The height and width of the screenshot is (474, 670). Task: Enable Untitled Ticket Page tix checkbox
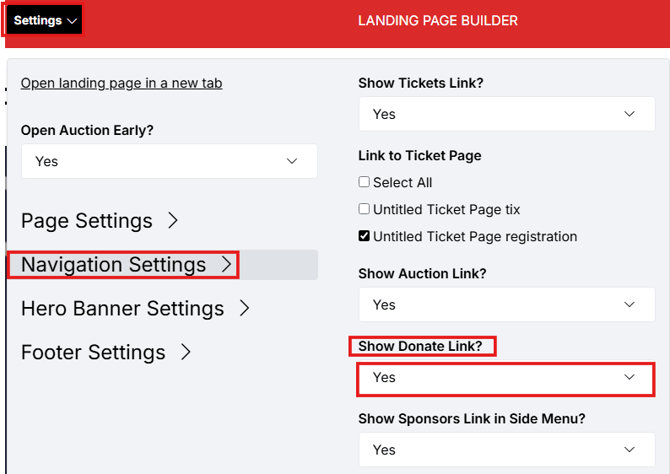(x=365, y=210)
